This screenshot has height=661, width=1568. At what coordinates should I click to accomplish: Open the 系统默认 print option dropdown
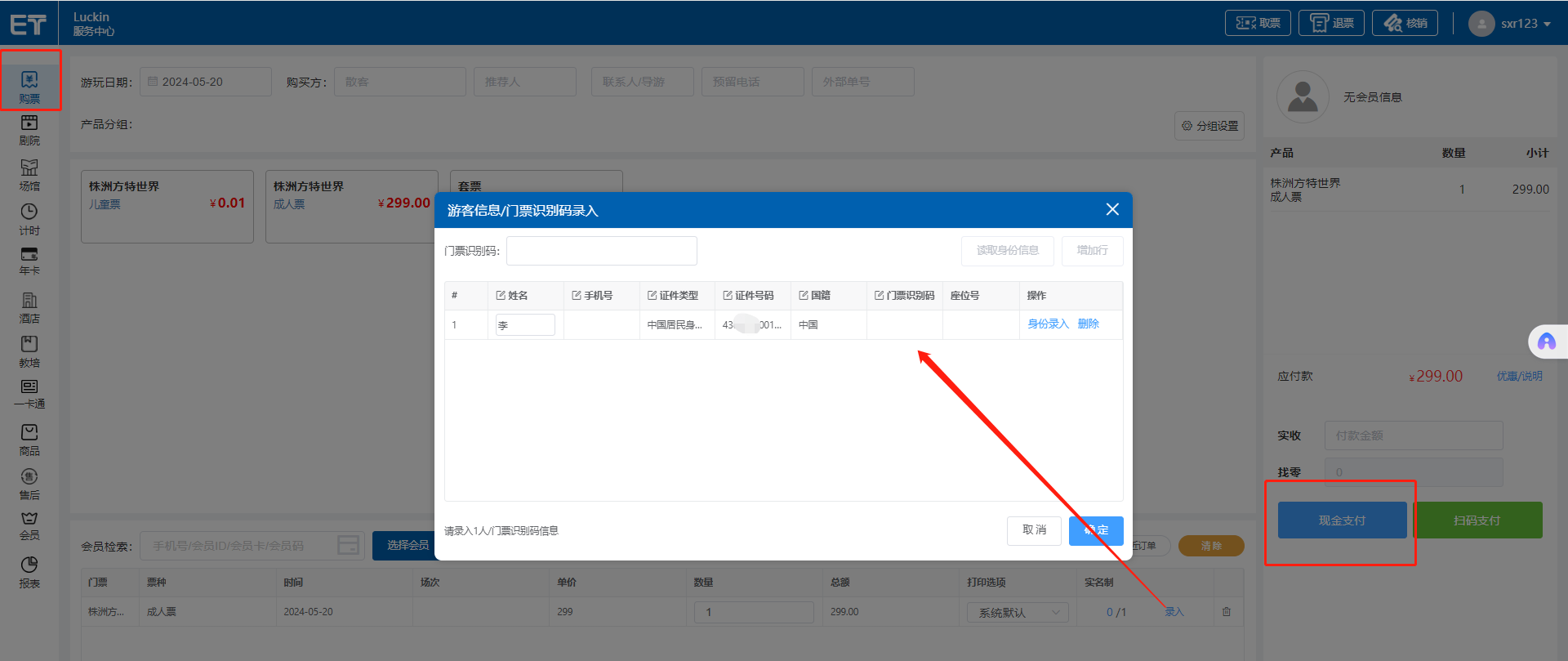pos(1018,612)
